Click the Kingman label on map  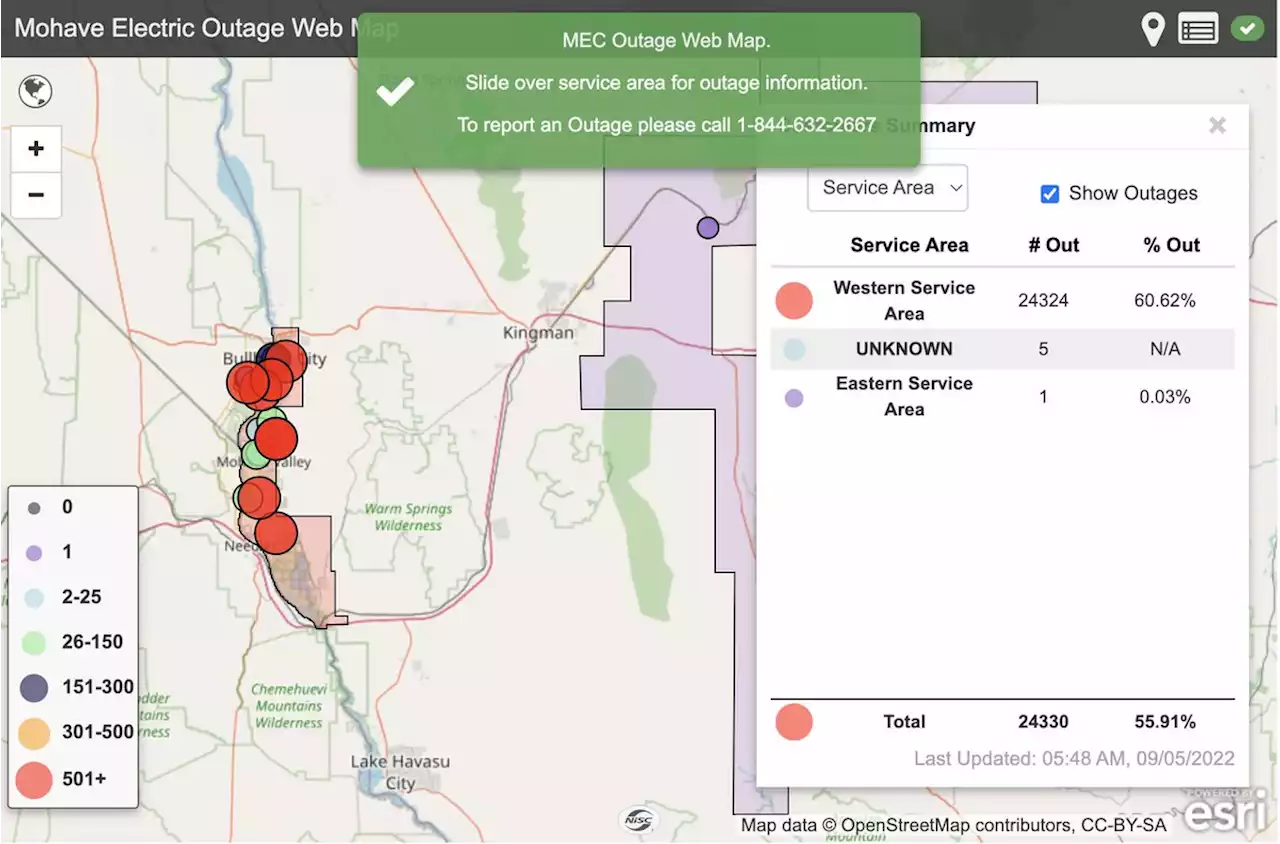[538, 332]
